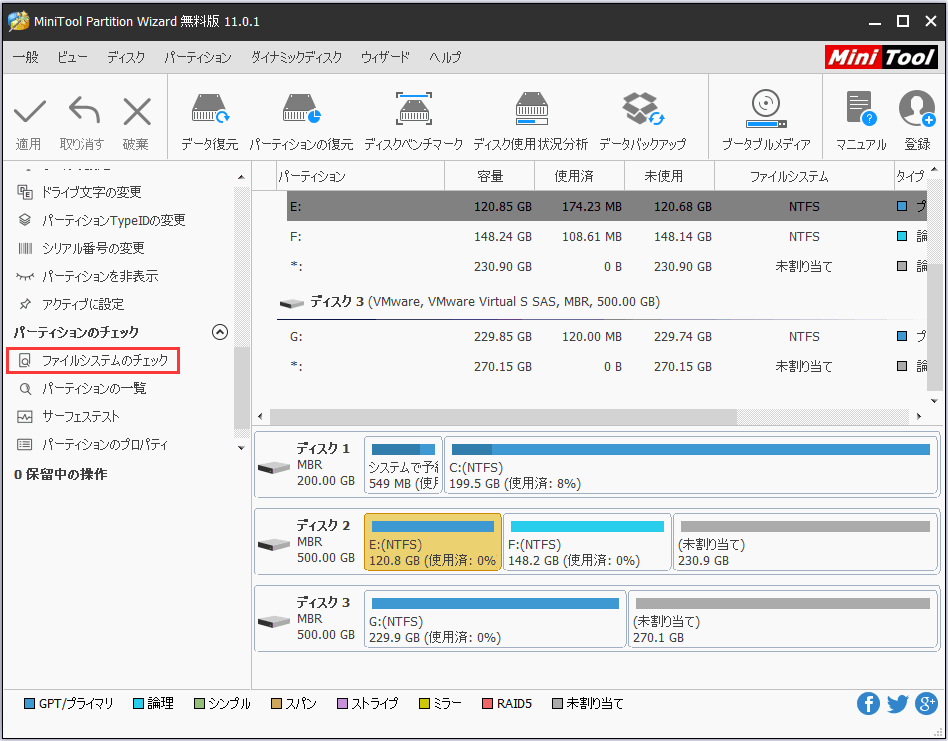This screenshot has width=948, height=741.
Task: Select パーティションTypeIDの変更 option
Action: pos(101,220)
